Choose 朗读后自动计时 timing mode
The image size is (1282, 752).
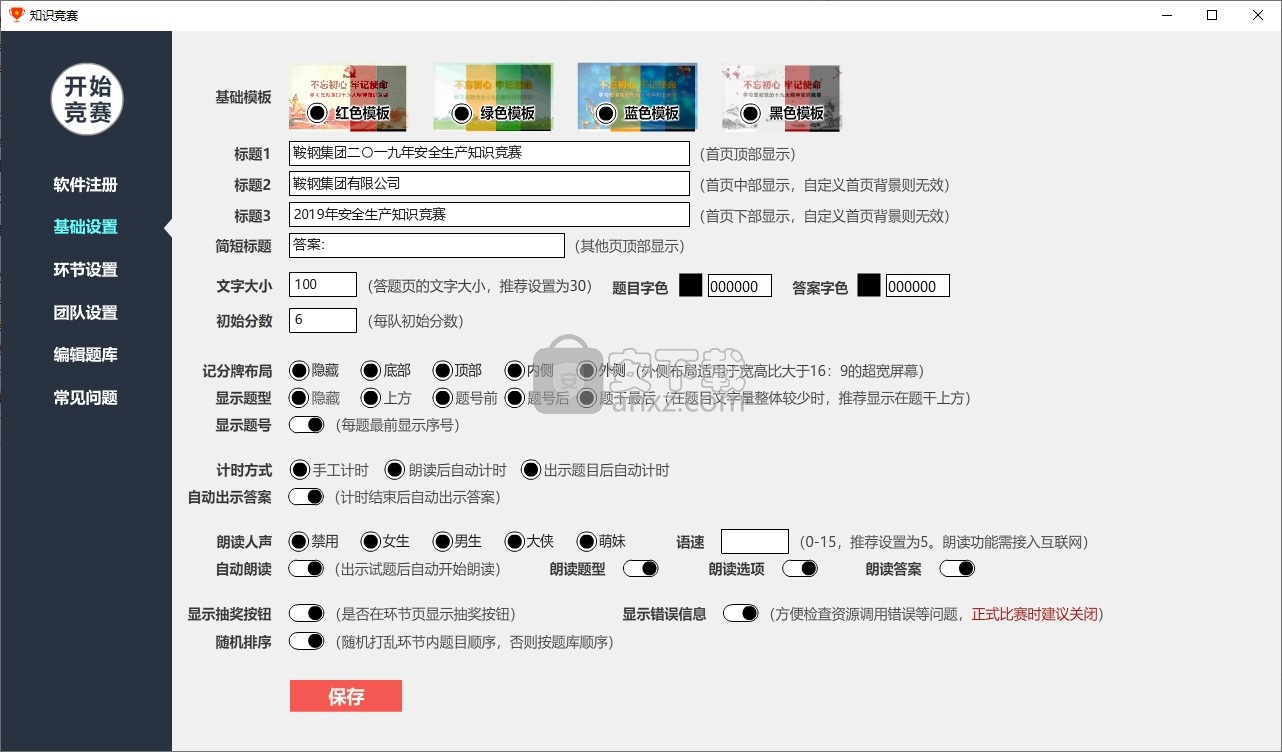395,470
